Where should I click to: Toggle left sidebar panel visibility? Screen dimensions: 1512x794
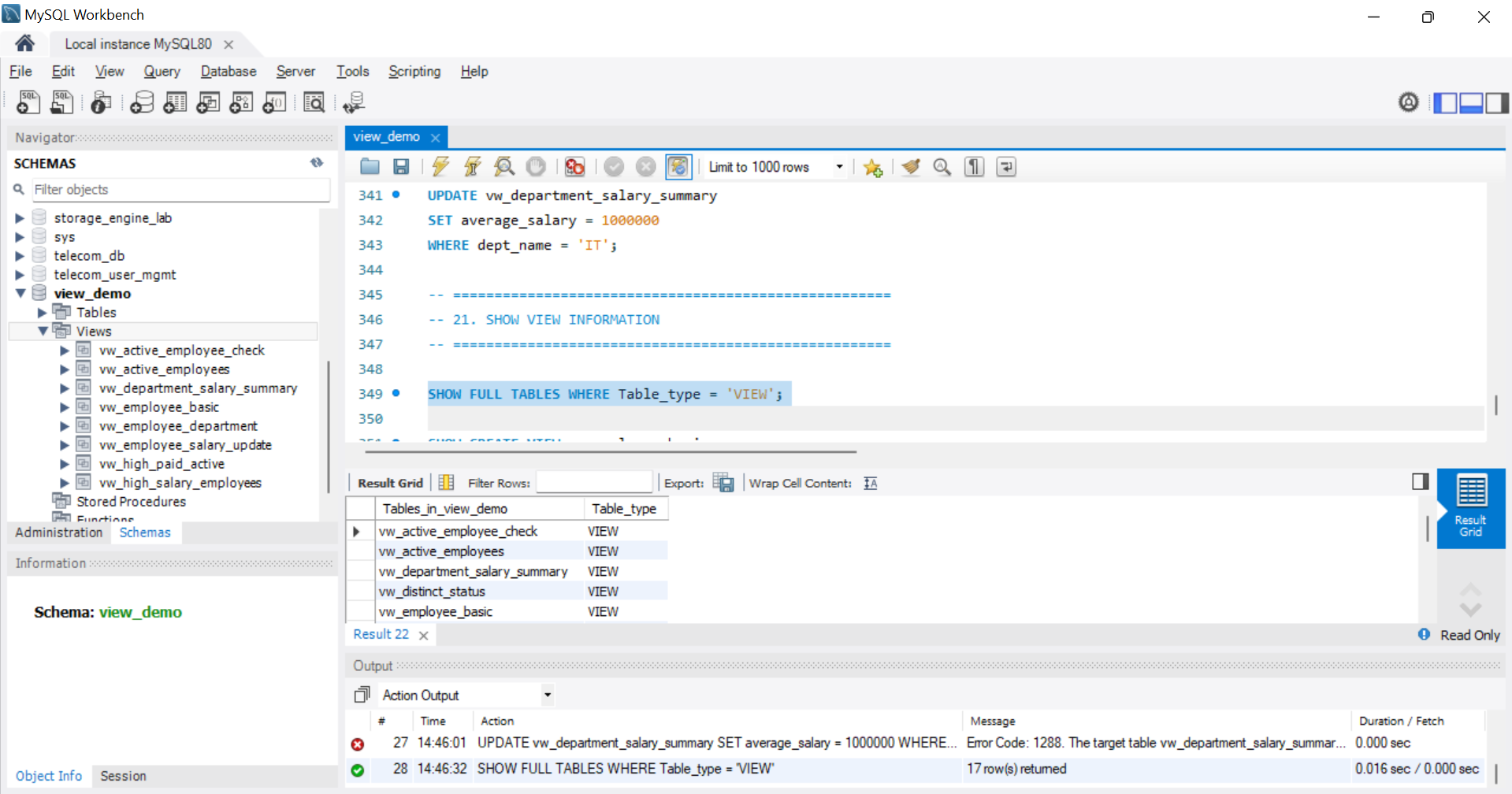tap(1445, 102)
